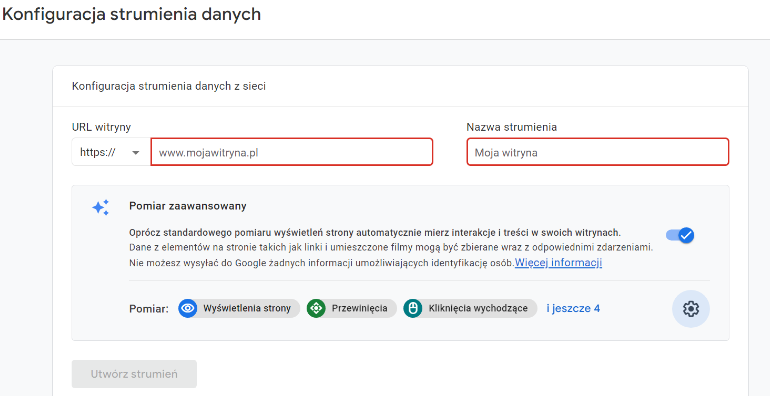The height and width of the screenshot is (396, 770).
Task: Click the 'Nazwa strumienia' label
Action: click(512, 127)
